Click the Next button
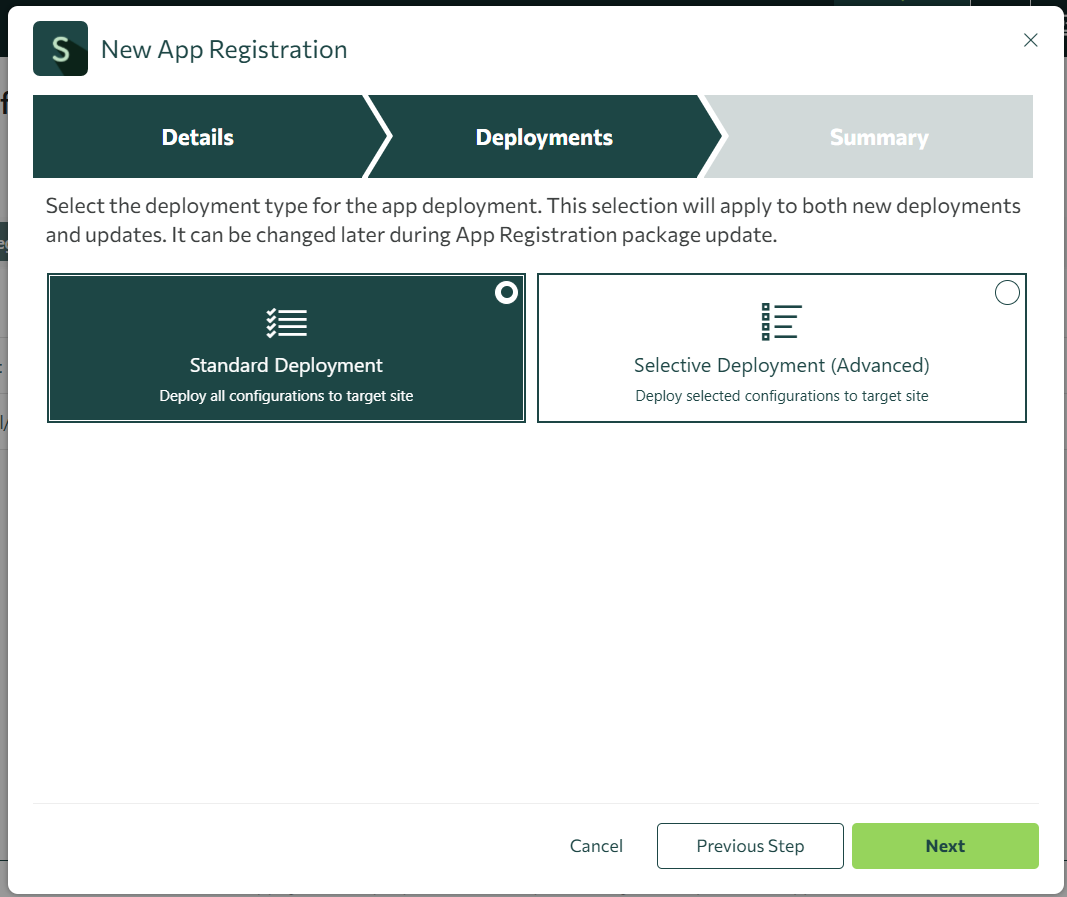Image resolution: width=1067 pixels, height=897 pixels. click(944, 846)
